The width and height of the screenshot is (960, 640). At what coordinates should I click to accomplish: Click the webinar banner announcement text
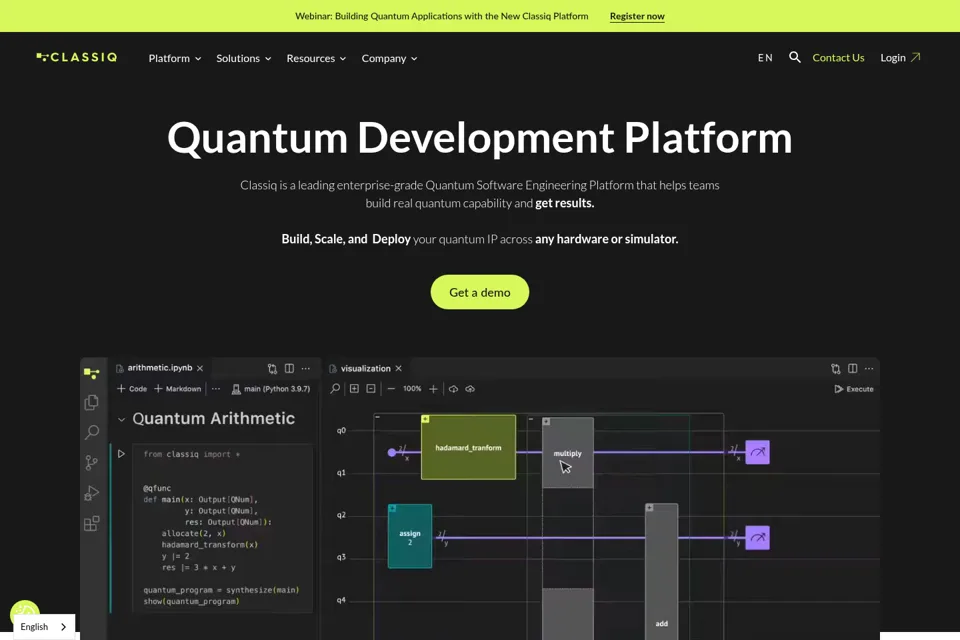(x=441, y=16)
